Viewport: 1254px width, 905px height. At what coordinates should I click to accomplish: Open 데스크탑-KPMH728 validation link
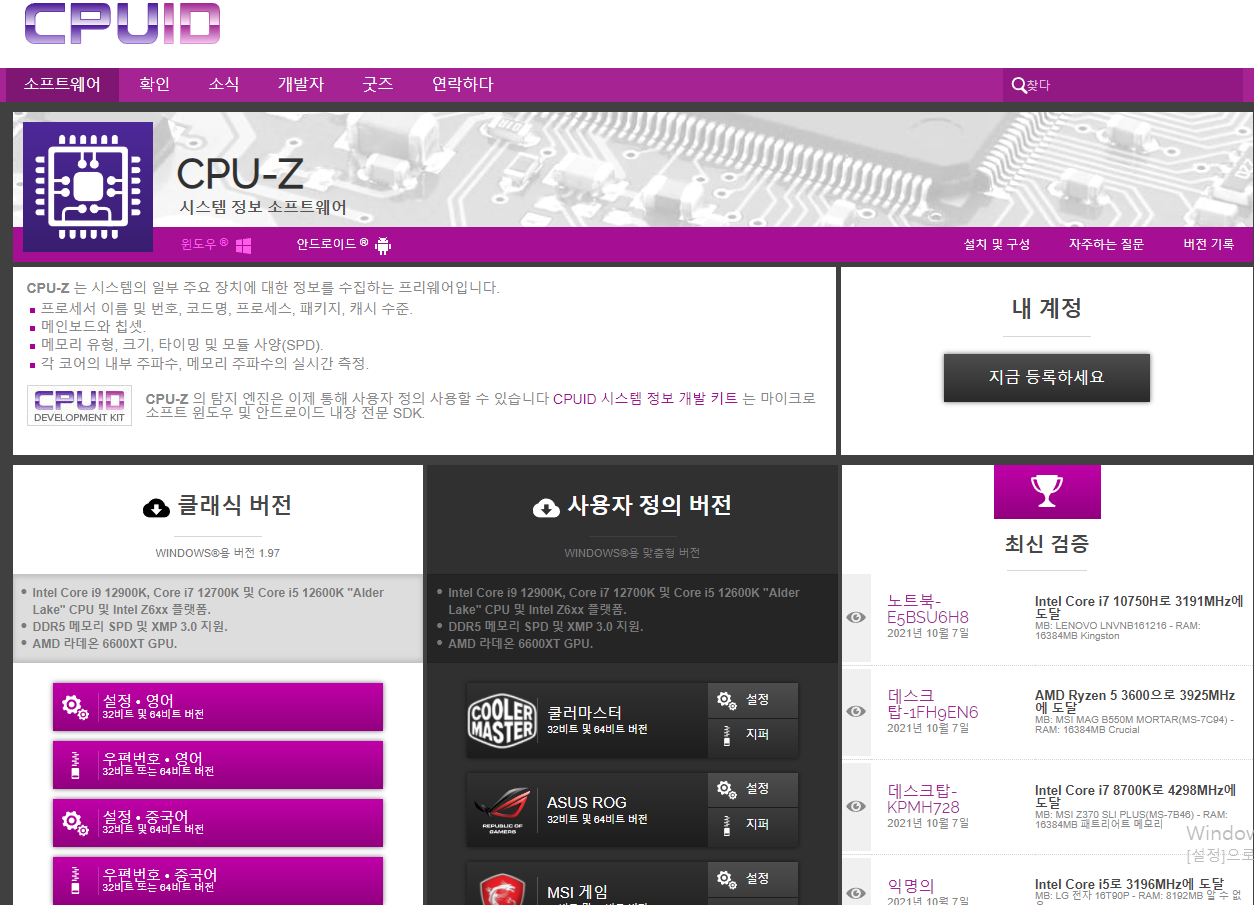pos(924,798)
